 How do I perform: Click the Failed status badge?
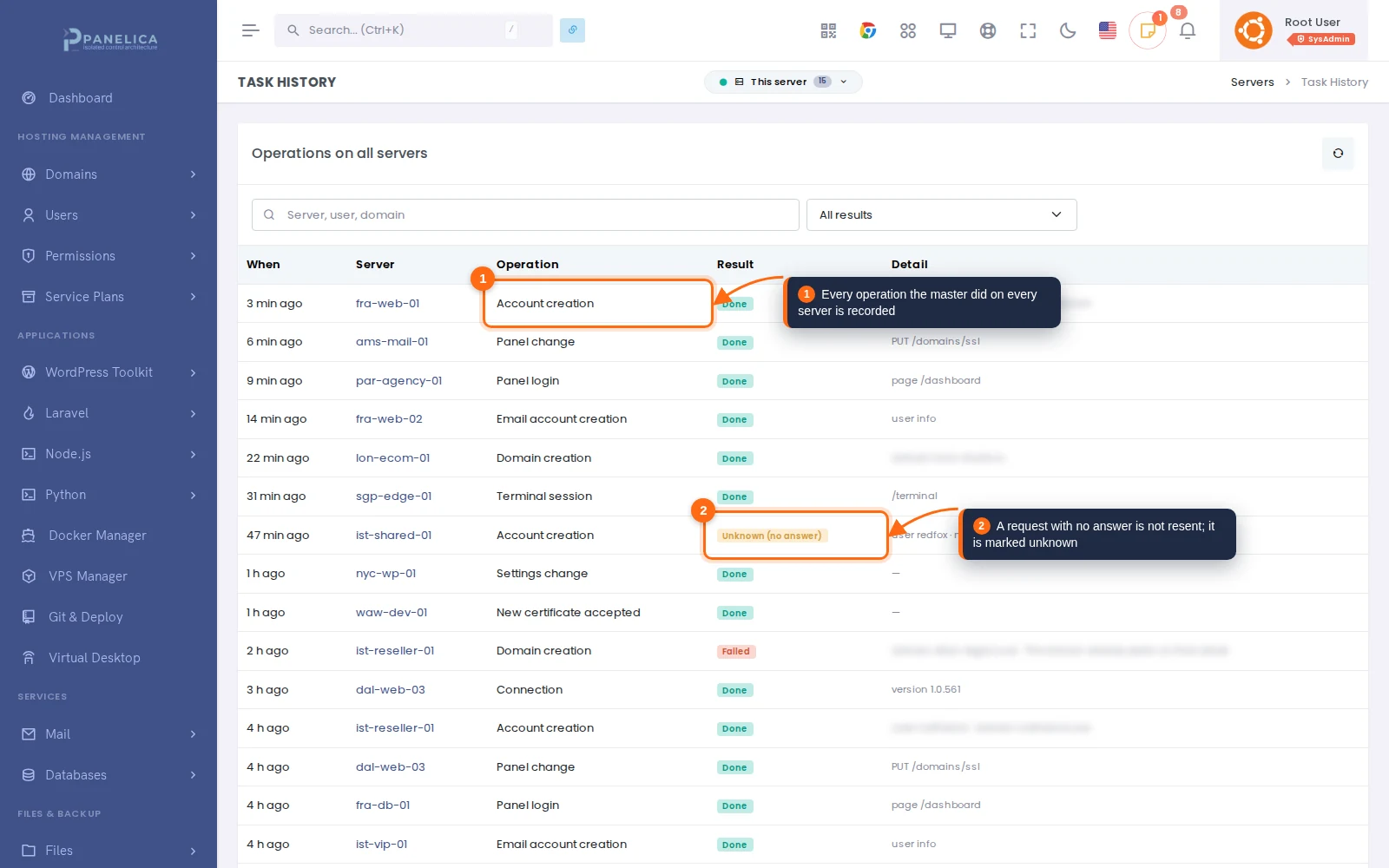pos(736,652)
